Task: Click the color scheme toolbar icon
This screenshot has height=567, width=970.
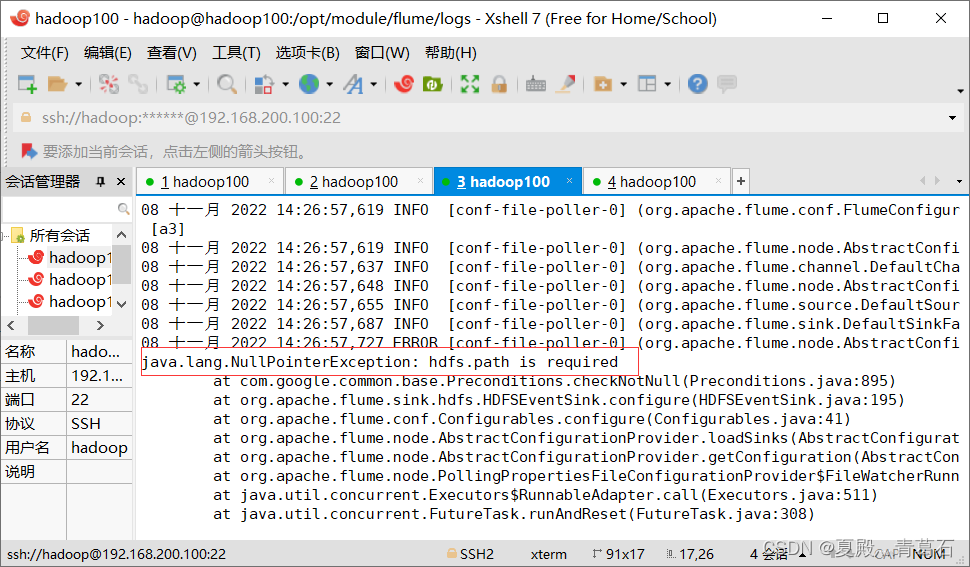Action: (264, 84)
